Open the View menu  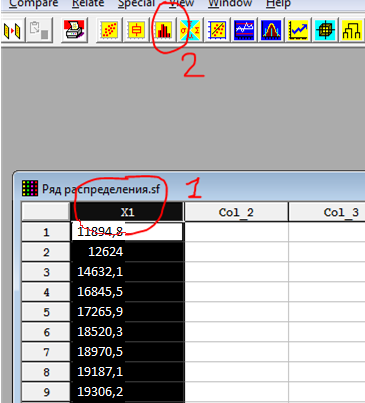pos(181,4)
